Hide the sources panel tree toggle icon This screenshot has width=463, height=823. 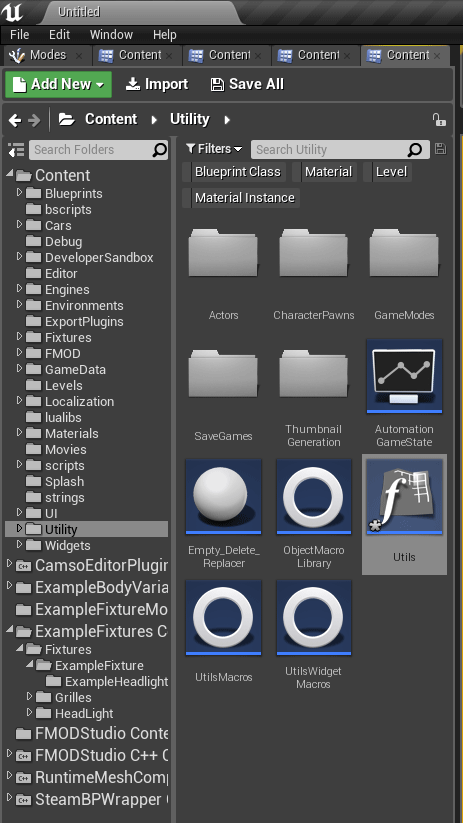pyautogui.click(x=16, y=150)
